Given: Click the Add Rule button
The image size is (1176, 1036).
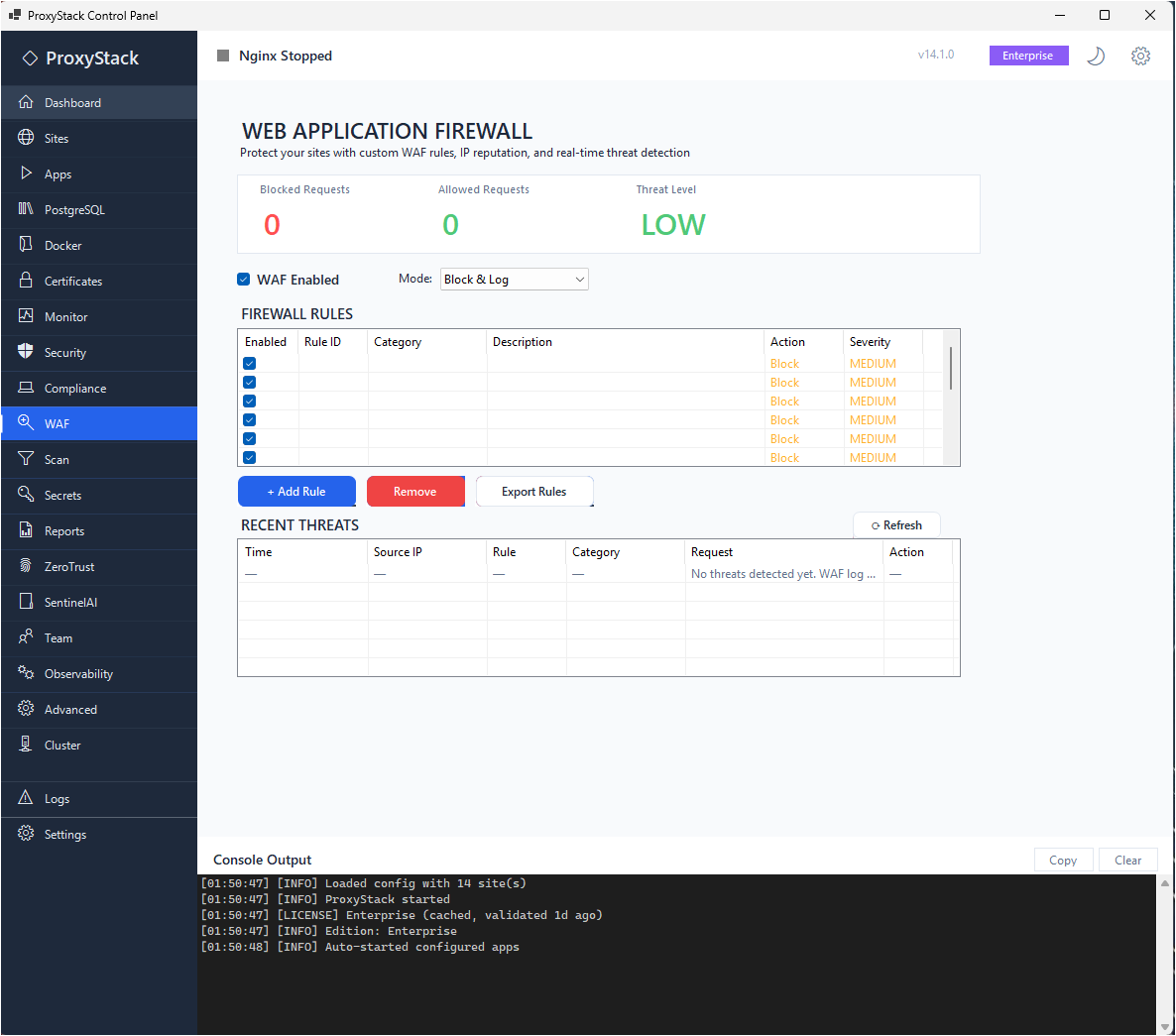Looking at the screenshot, I should point(296,491).
